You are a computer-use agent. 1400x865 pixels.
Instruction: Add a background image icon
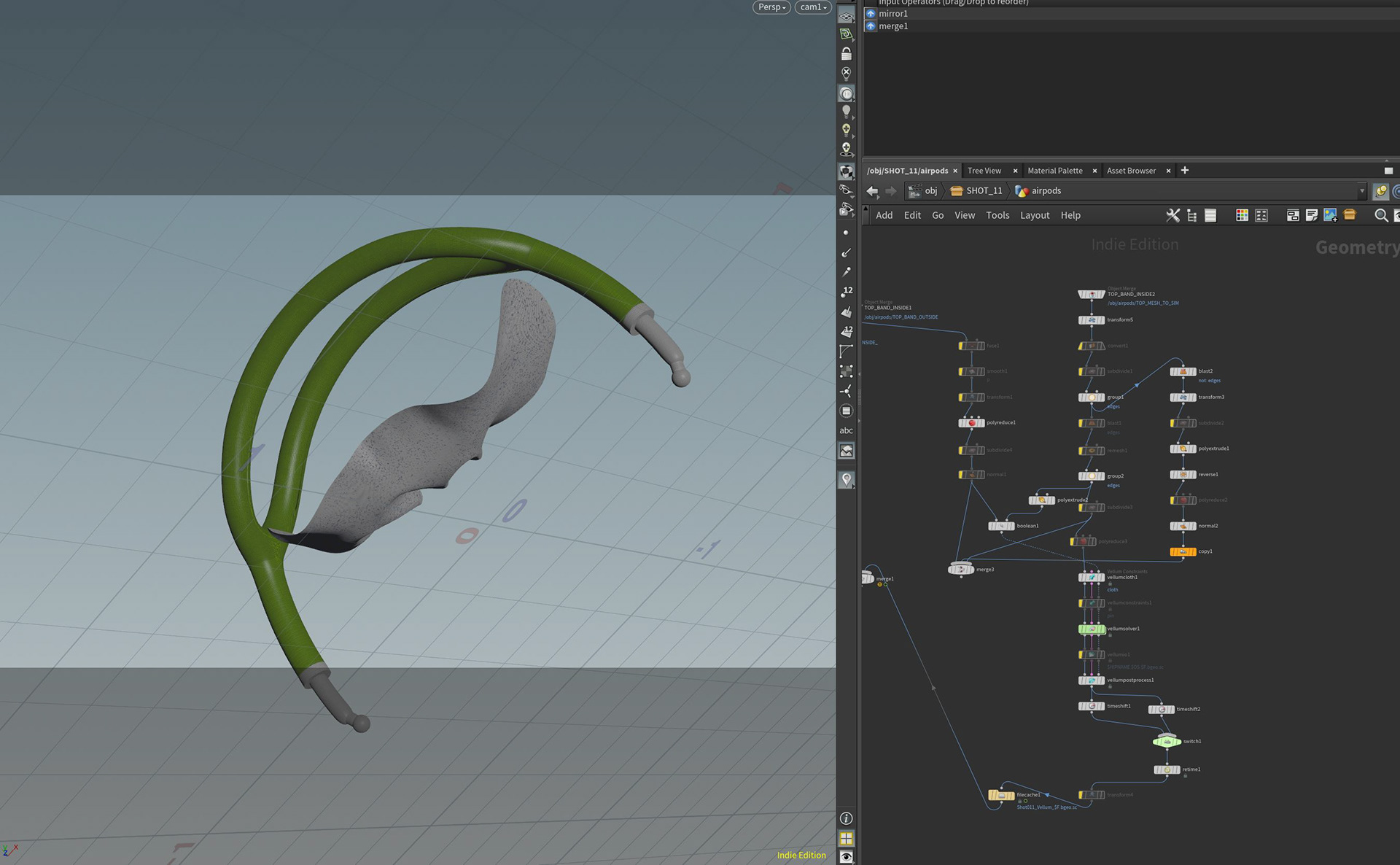[1331, 215]
